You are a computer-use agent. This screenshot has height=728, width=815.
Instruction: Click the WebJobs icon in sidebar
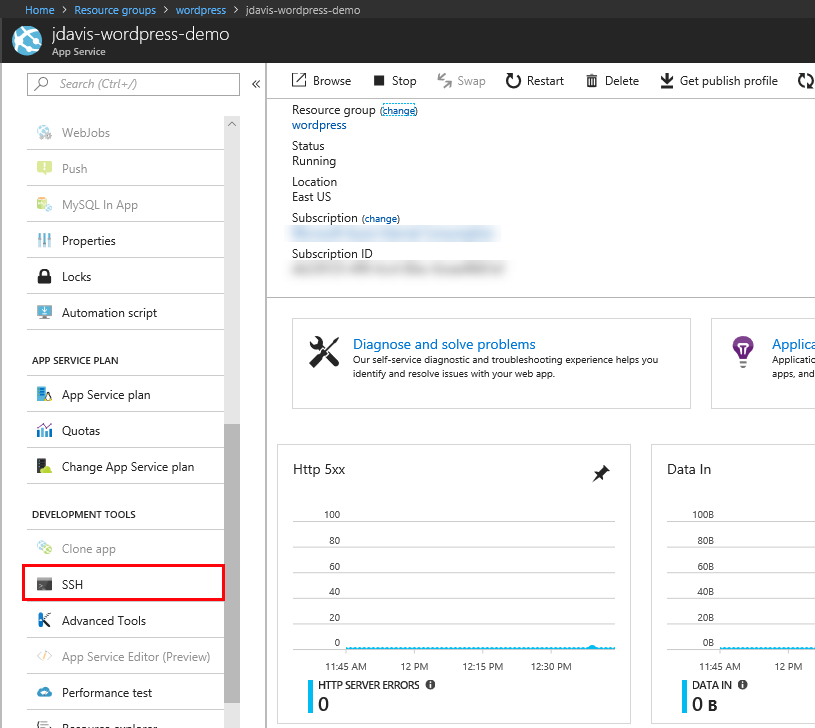44,132
